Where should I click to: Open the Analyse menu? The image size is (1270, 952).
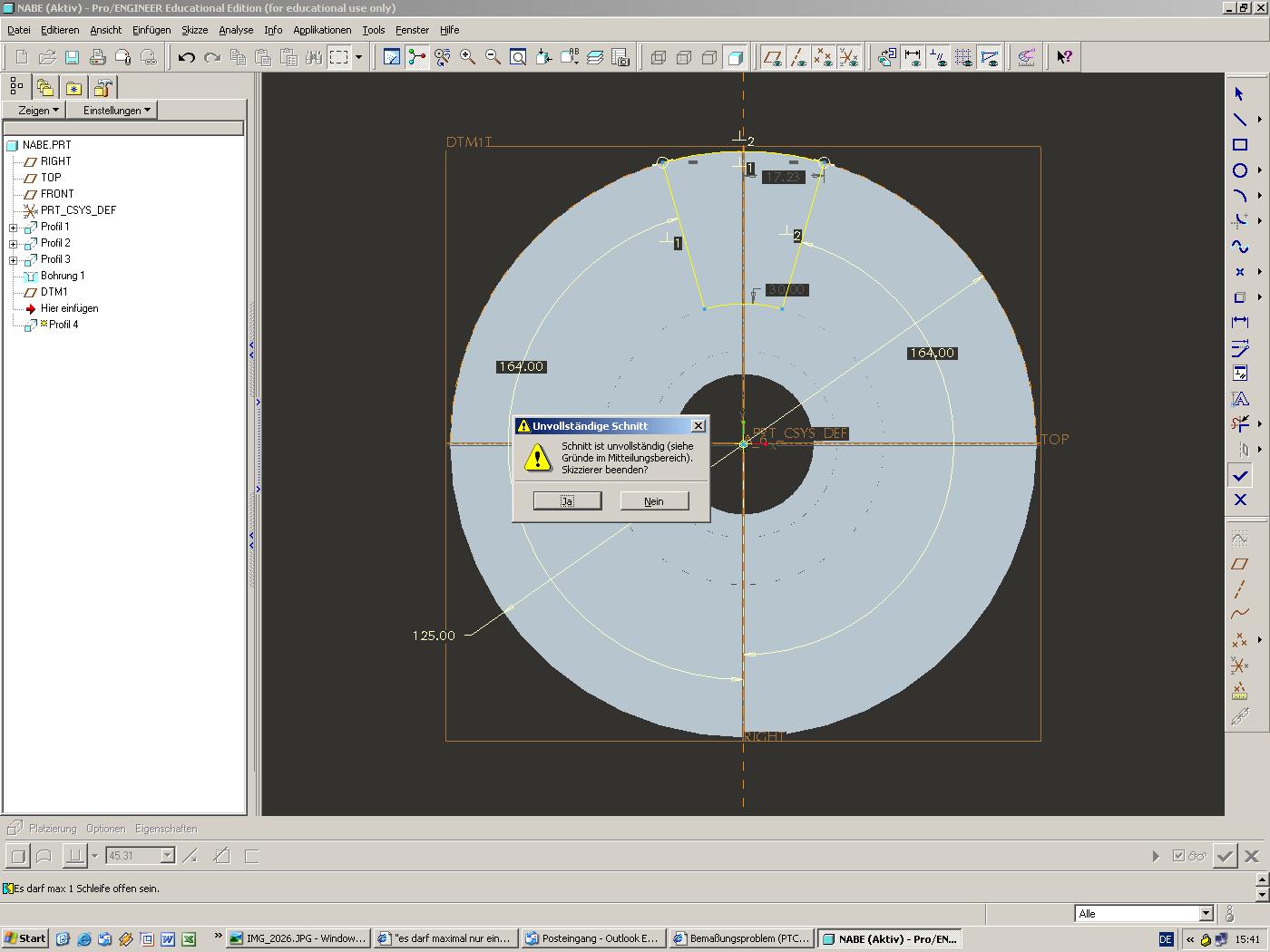pos(236,30)
